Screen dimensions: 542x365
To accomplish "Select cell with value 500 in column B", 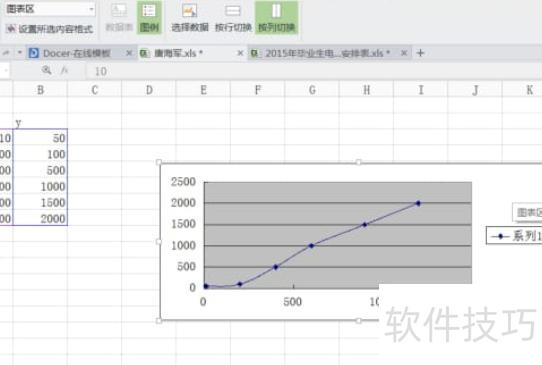I will point(40,170).
